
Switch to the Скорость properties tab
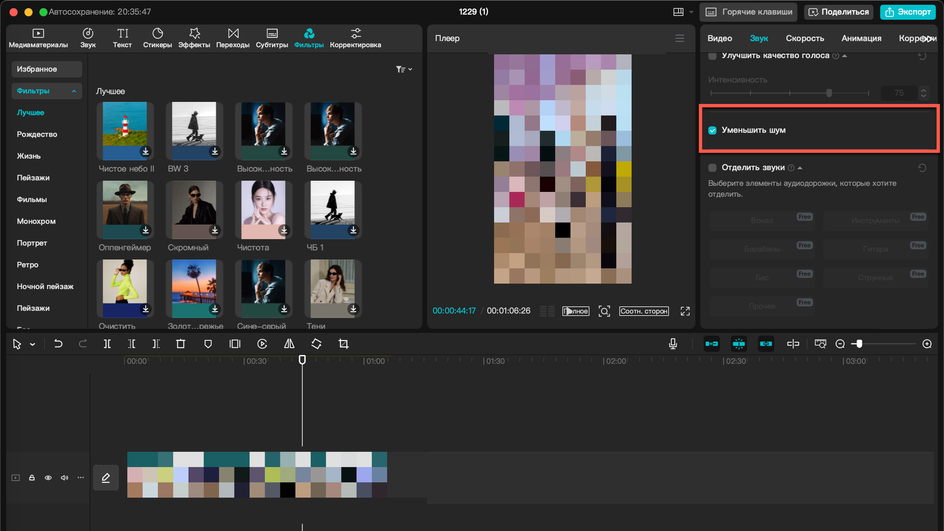click(x=804, y=38)
